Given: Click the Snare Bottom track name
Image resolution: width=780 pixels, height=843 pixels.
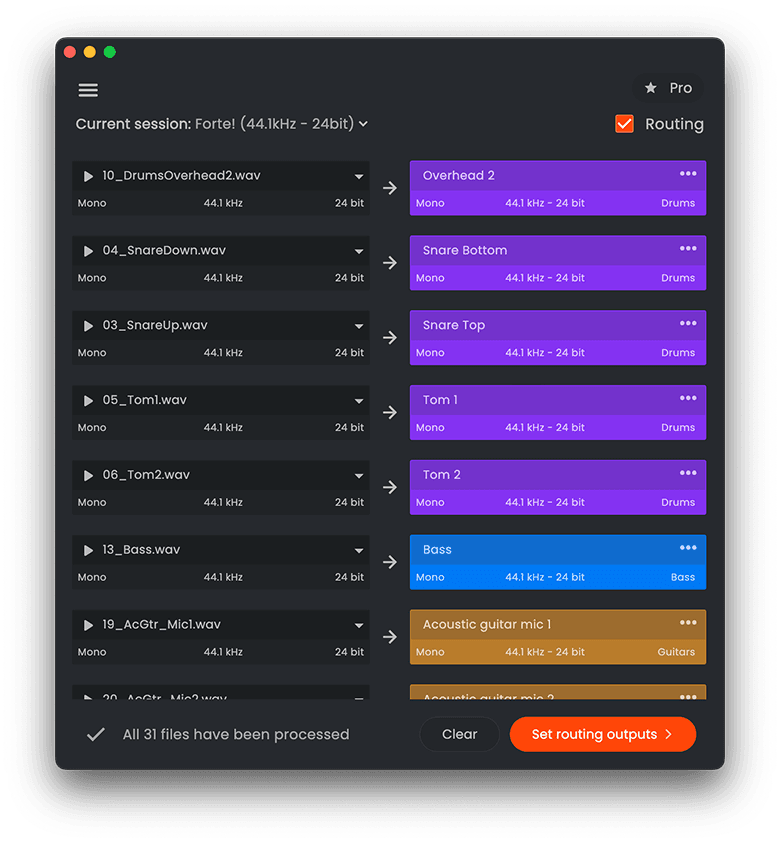Looking at the screenshot, I should pyautogui.click(x=464, y=251).
